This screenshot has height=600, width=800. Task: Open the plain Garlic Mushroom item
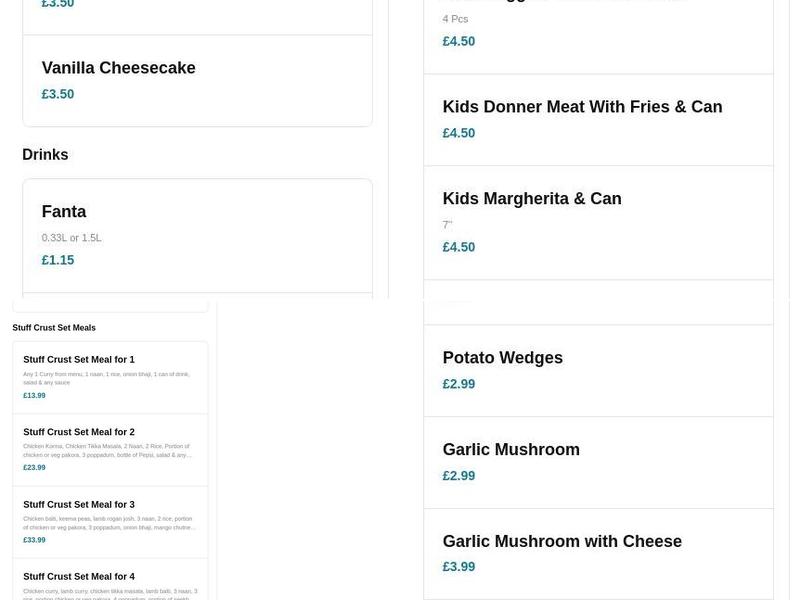pyautogui.click(x=511, y=450)
